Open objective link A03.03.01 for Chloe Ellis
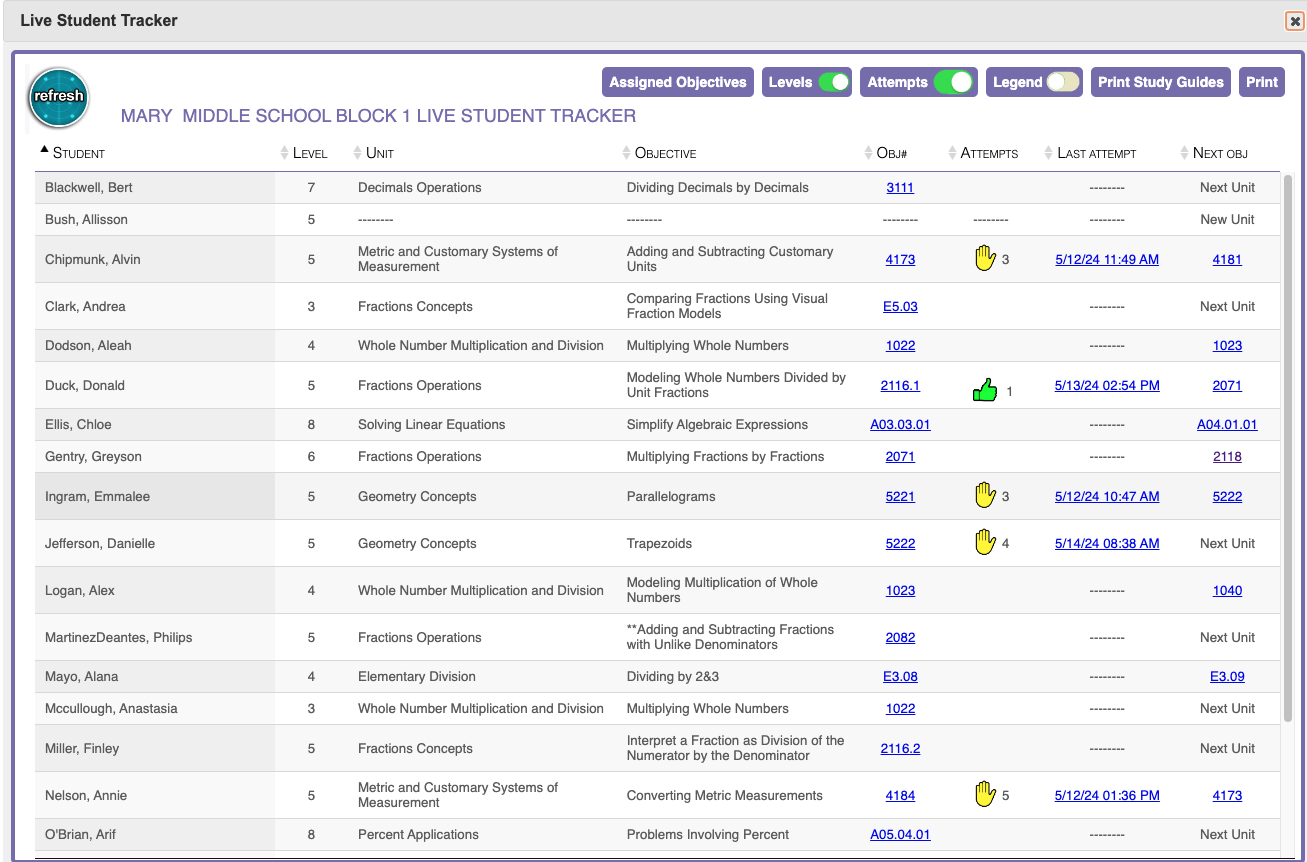The height and width of the screenshot is (862, 1307). pyautogui.click(x=900, y=424)
